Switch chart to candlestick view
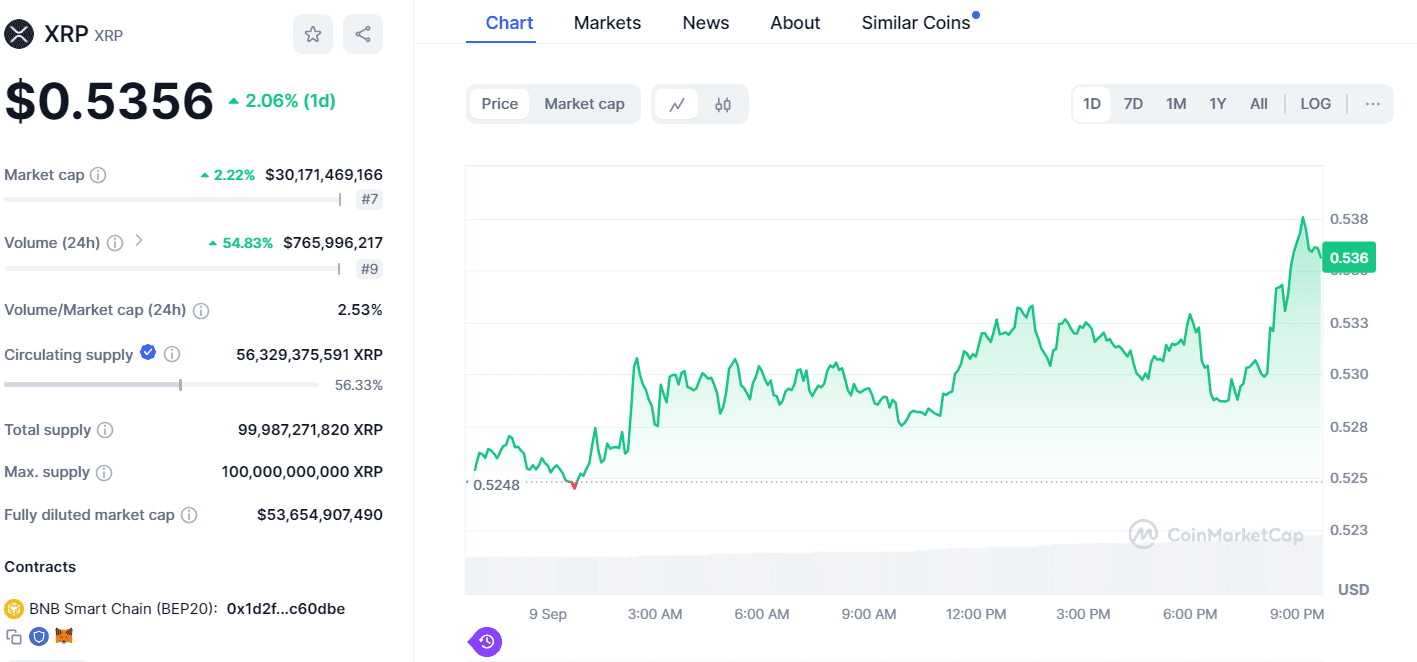1417x662 pixels. click(723, 103)
